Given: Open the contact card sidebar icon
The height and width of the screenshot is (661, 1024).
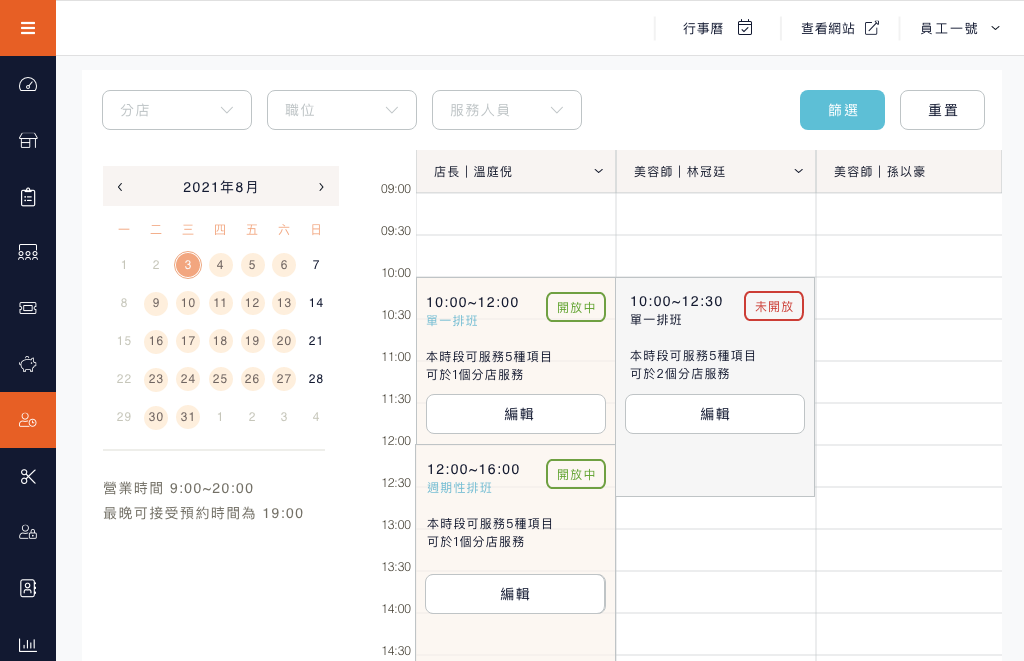Looking at the screenshot, I should [27, 588].
